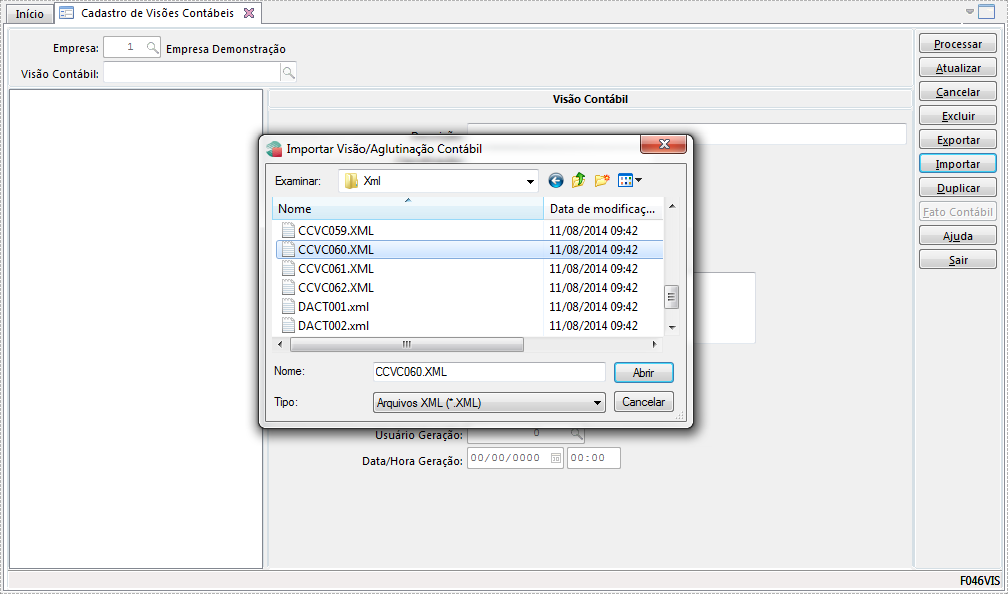The height and width of the screenshot is (594, 1008).
Task: Click the Importar button
Action: coord(958,164)
